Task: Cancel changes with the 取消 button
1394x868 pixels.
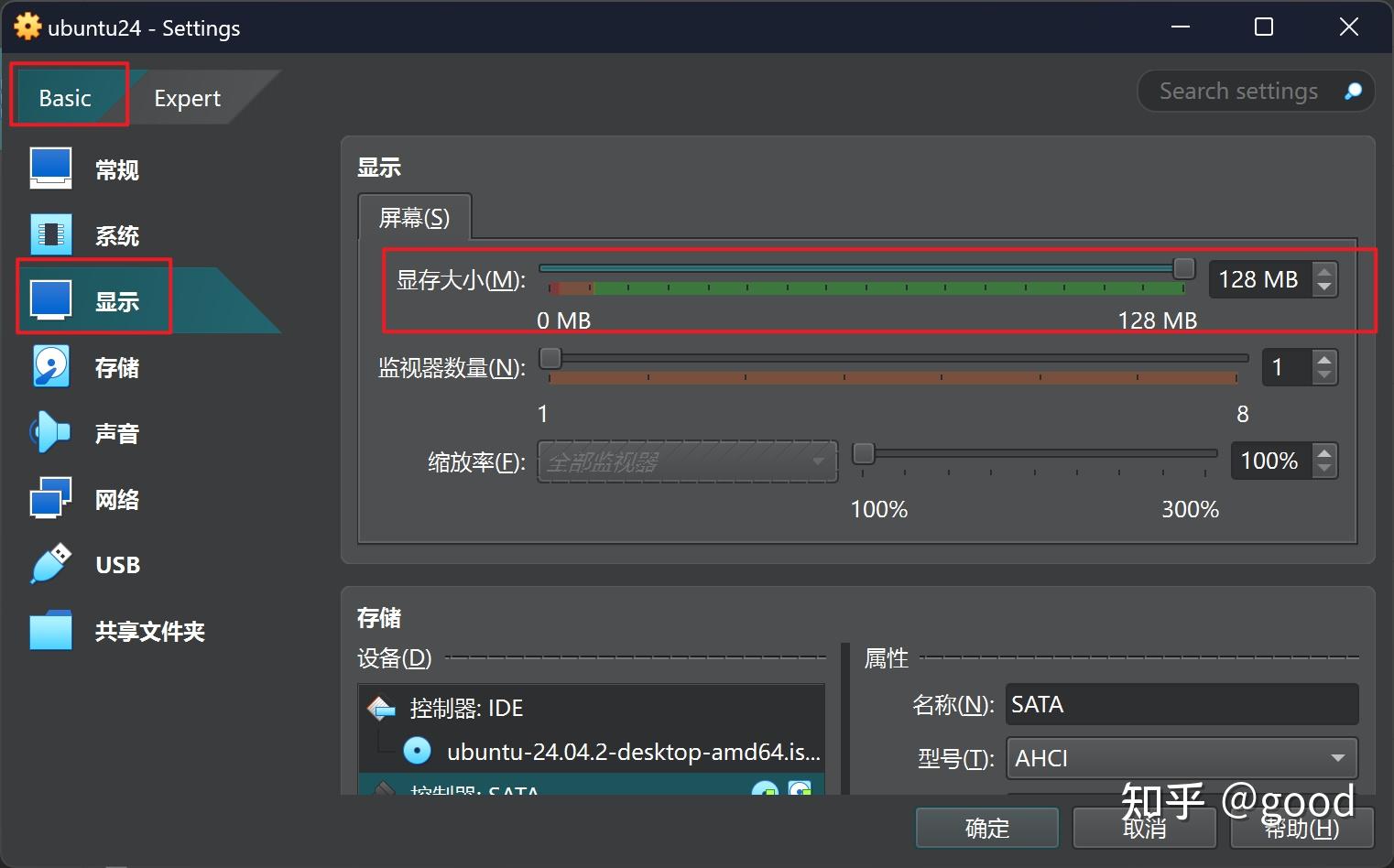Action: [1144, 827]
